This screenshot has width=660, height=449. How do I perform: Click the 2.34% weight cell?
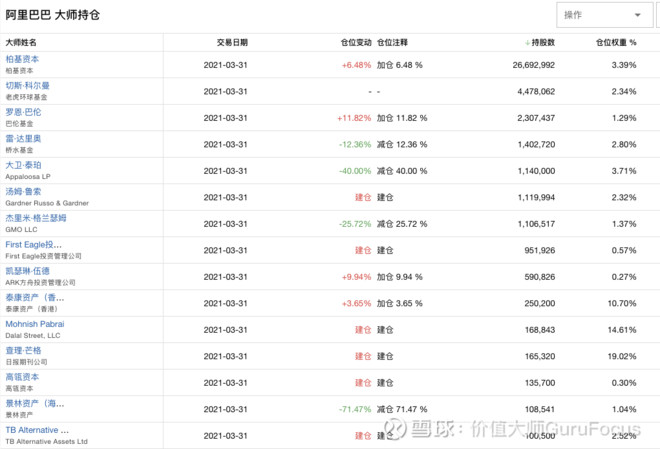click(x=624, y=92)
